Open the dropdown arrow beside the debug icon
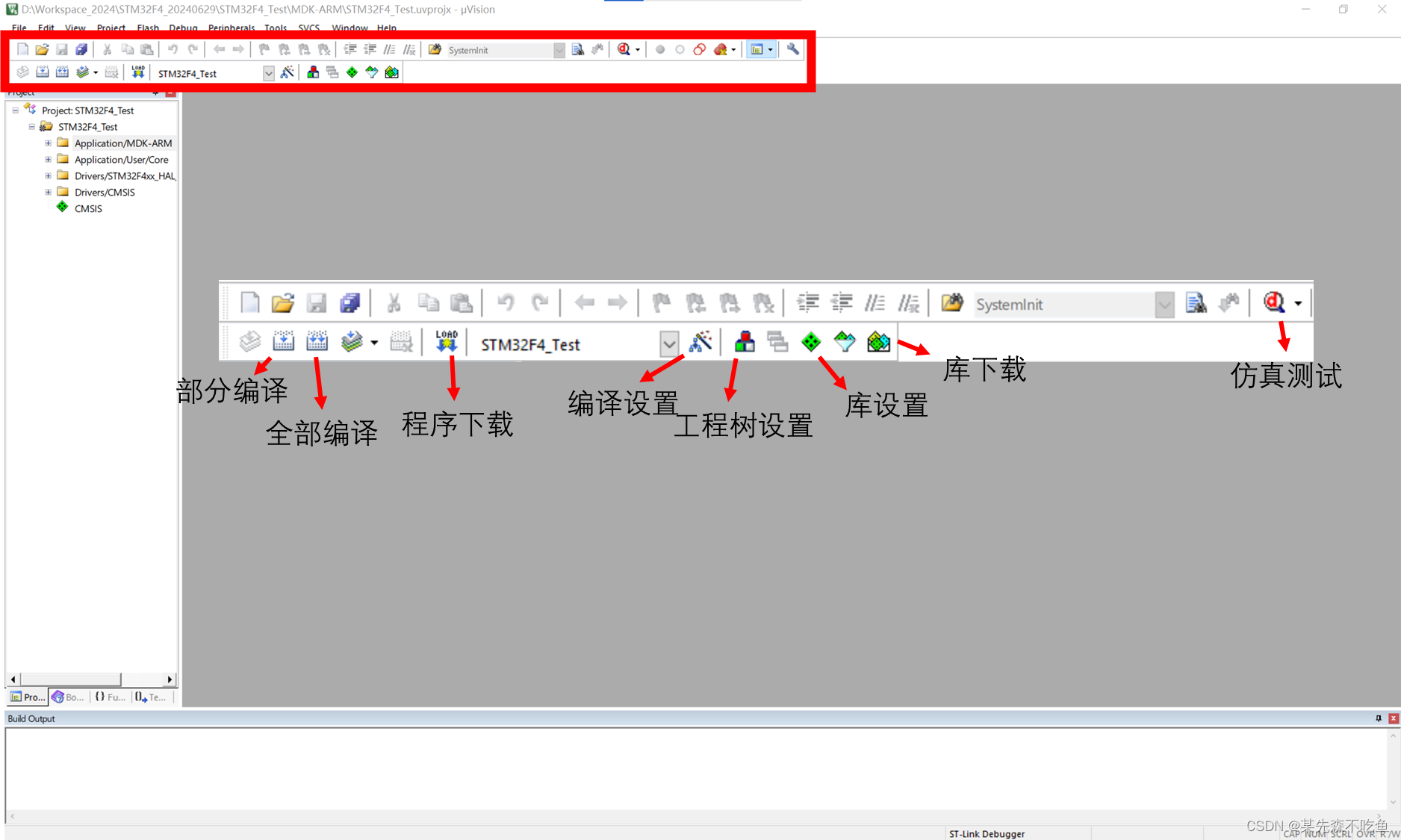This screenshot has width=1401, height=840. [638, 50]
